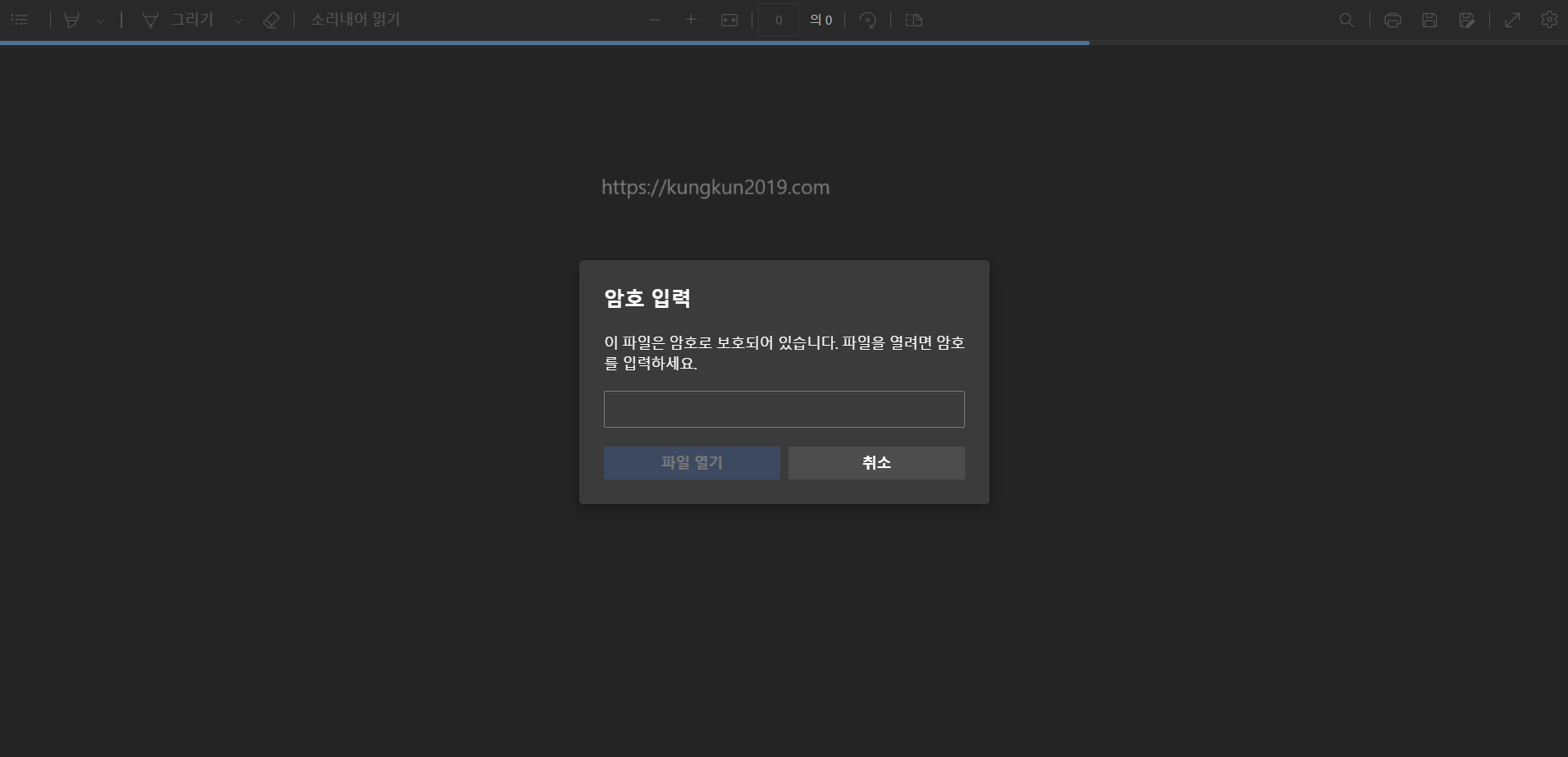
Task: Zoom out of the document
Action: (654, 20)
